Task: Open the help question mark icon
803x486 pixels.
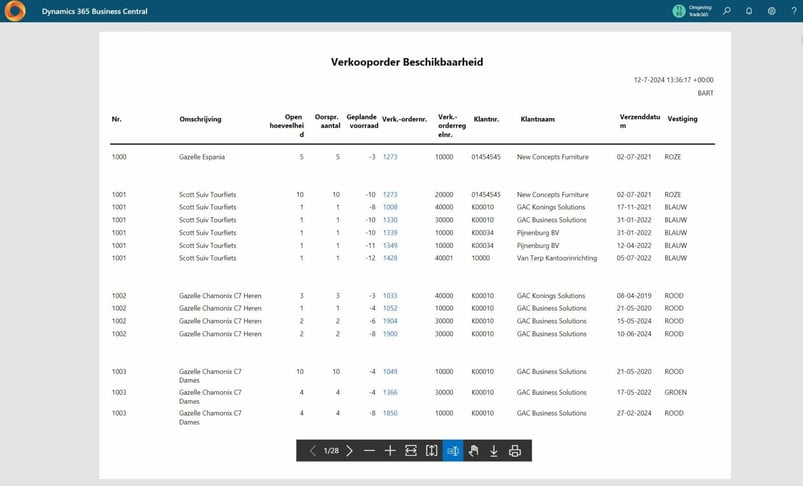Action: click(x=793, y=11)
